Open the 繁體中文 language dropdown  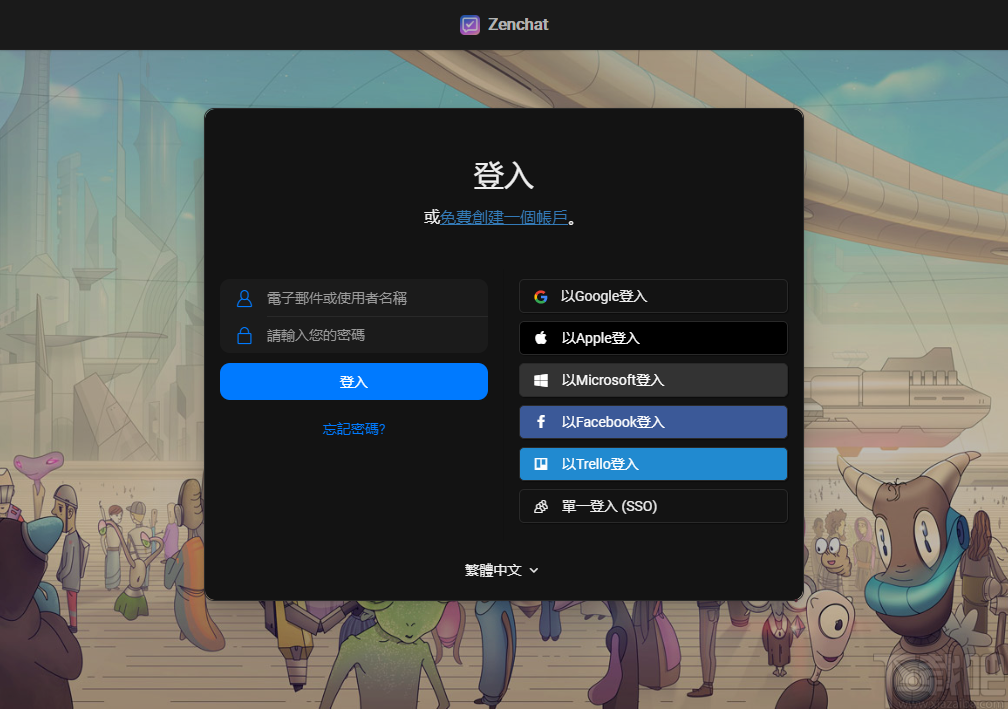[502, 570]
